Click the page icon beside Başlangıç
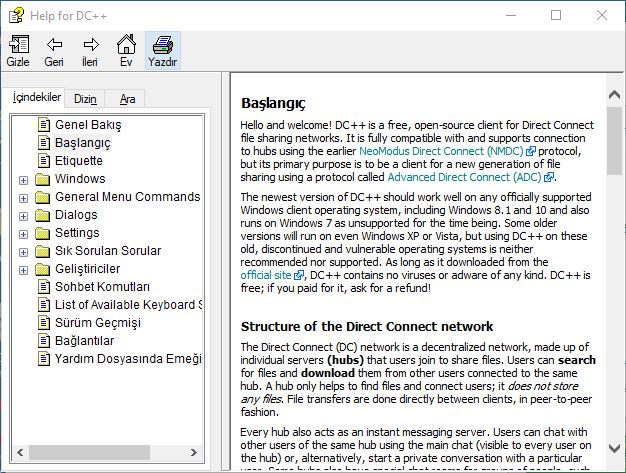This screenshot has width=626, height=473. tap(44, 142)
